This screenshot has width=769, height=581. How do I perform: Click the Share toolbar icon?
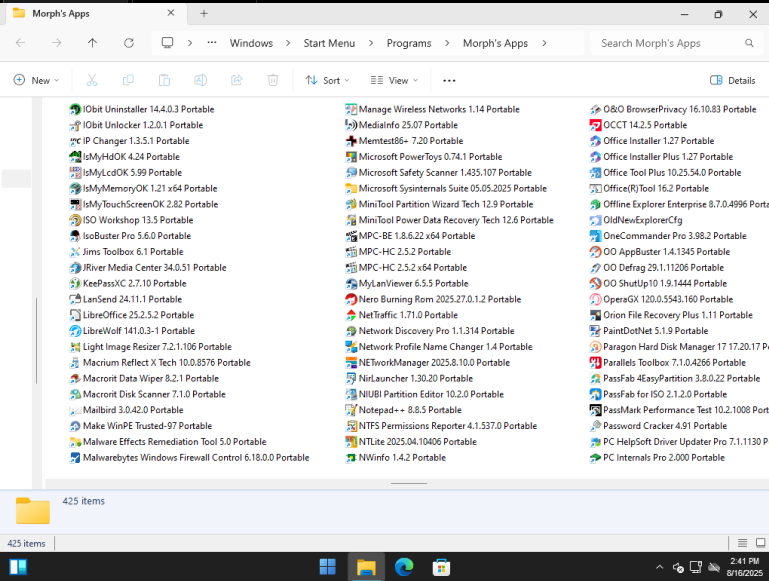point(237,80)
